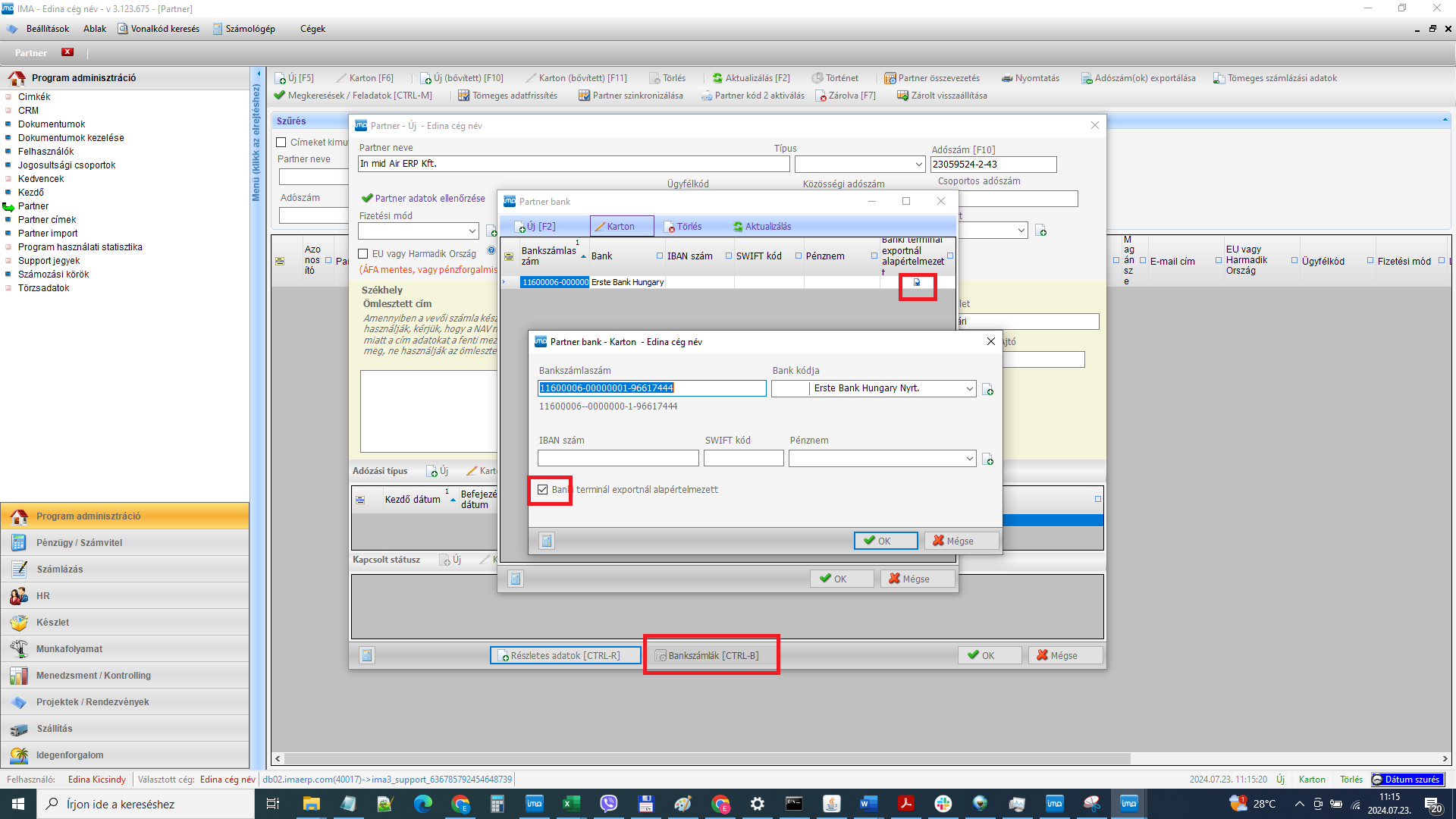Open Viber from the Windows taskbar
The height and width of the screenshot is (819, 1456).
[x=608, y=804]
